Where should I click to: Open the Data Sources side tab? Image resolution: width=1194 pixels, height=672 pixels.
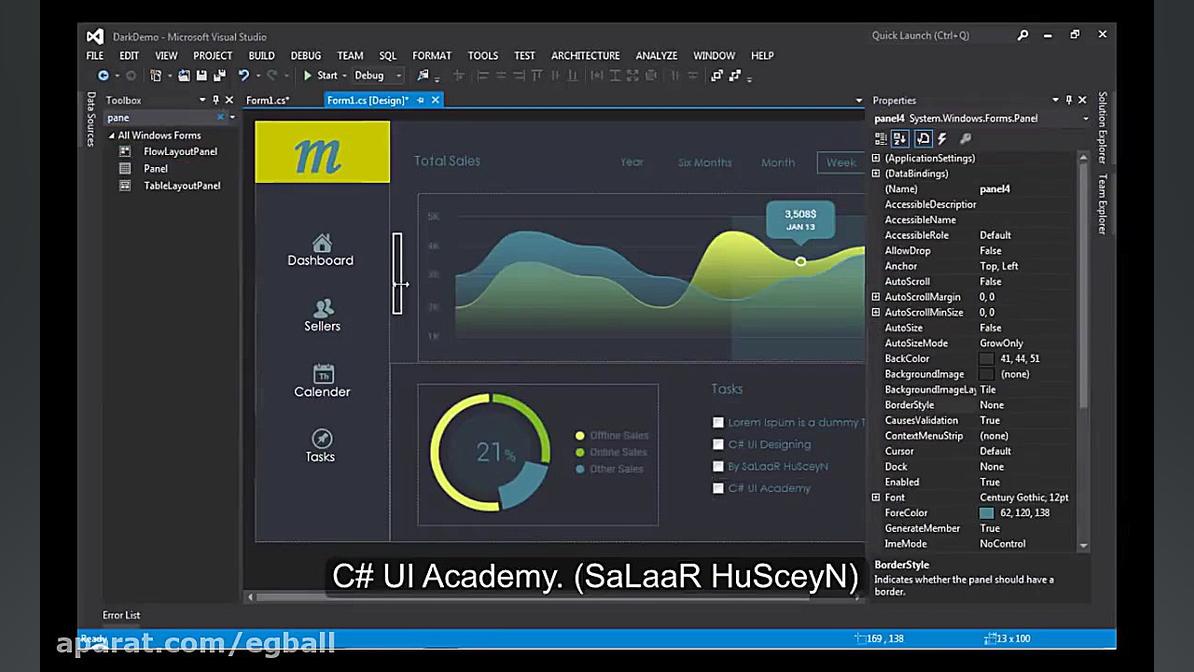(x=91, y=119)
